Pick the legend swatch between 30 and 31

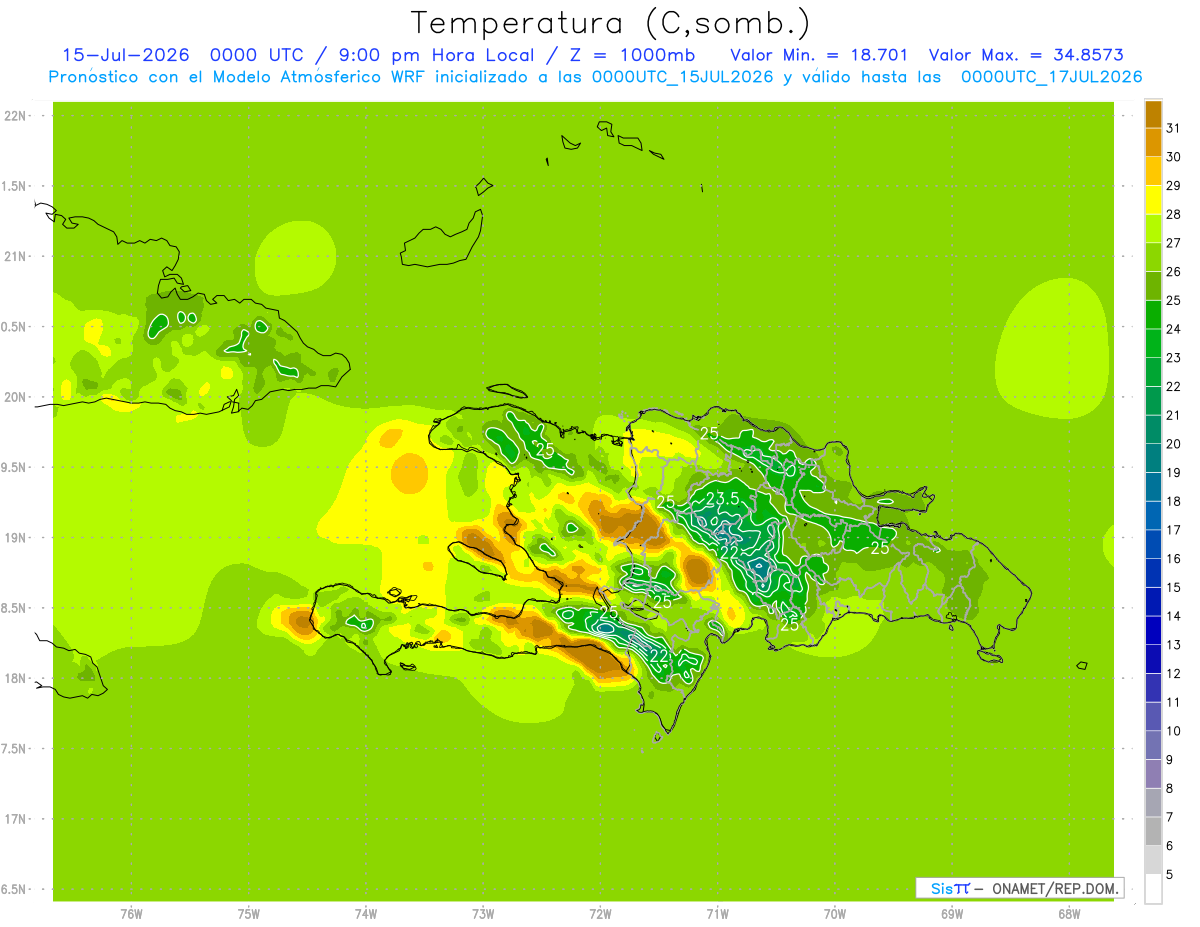1153,142
